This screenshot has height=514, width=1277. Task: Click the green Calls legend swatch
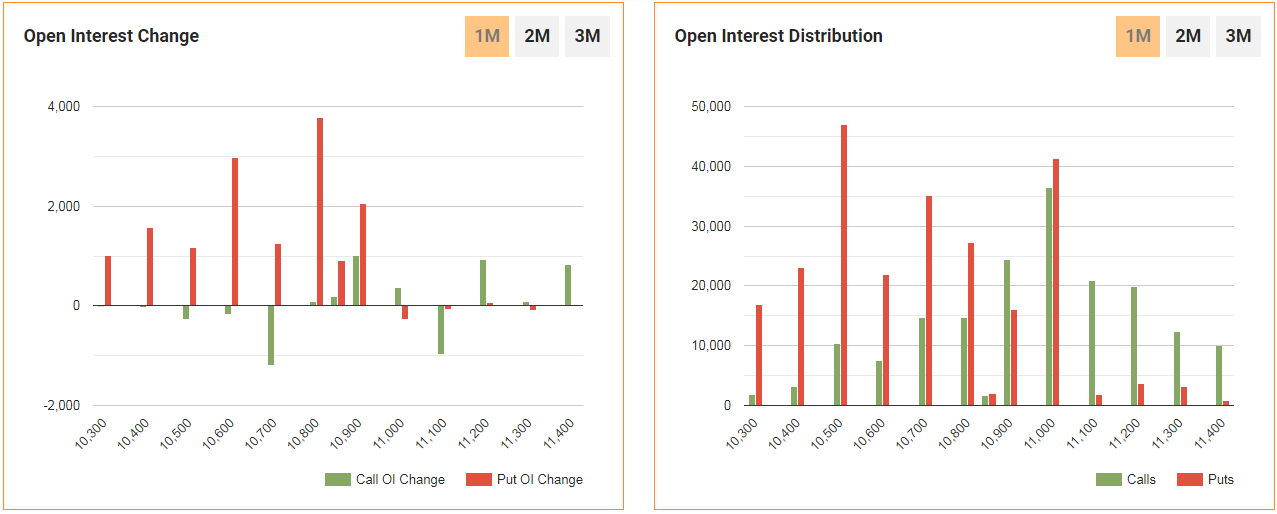click(x=1109, y=480)
